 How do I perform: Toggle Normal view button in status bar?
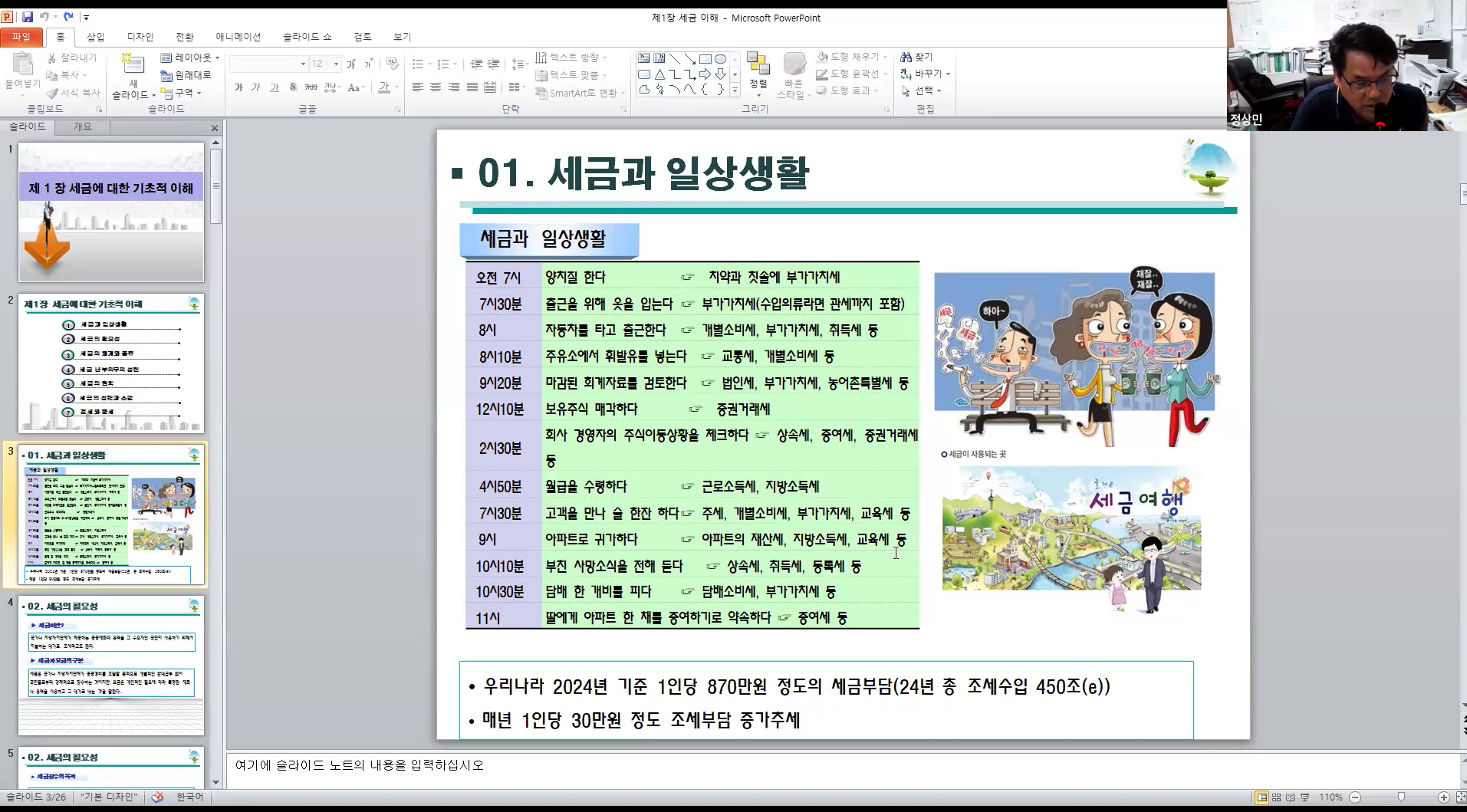1261,797
